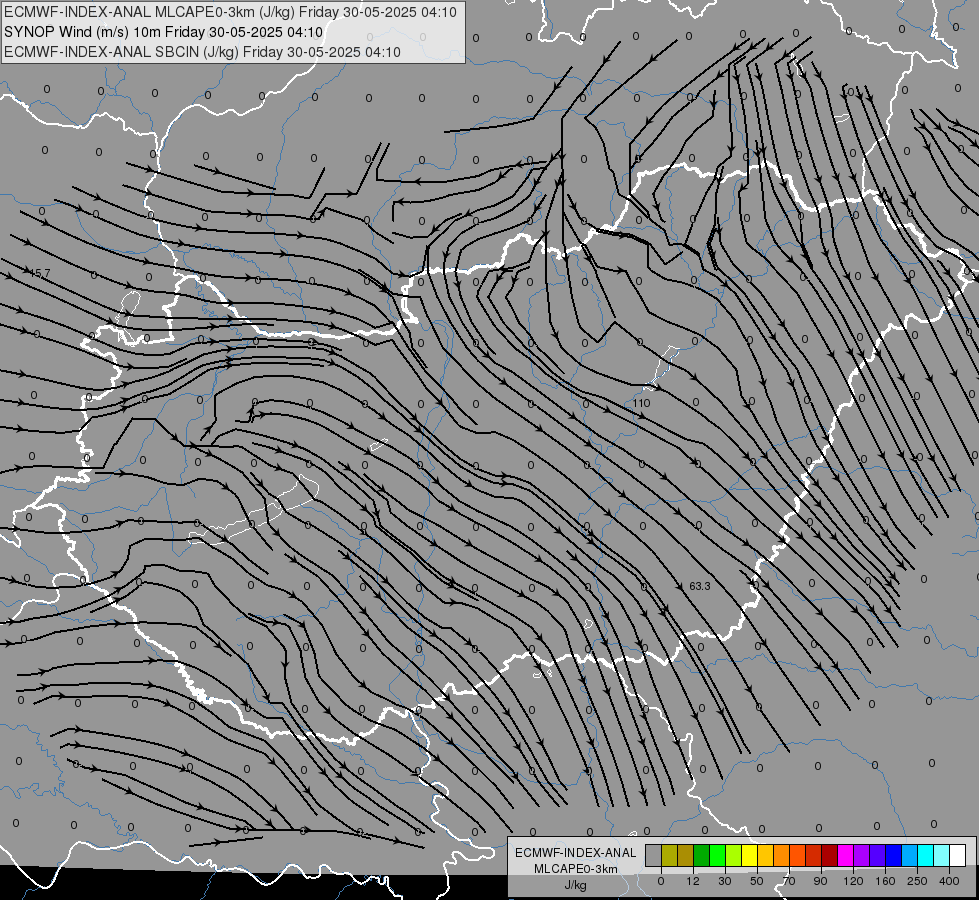Choose the dark green legend swatch
The width and height of the screenshot is (979, 900).
(x=702, y=855)
